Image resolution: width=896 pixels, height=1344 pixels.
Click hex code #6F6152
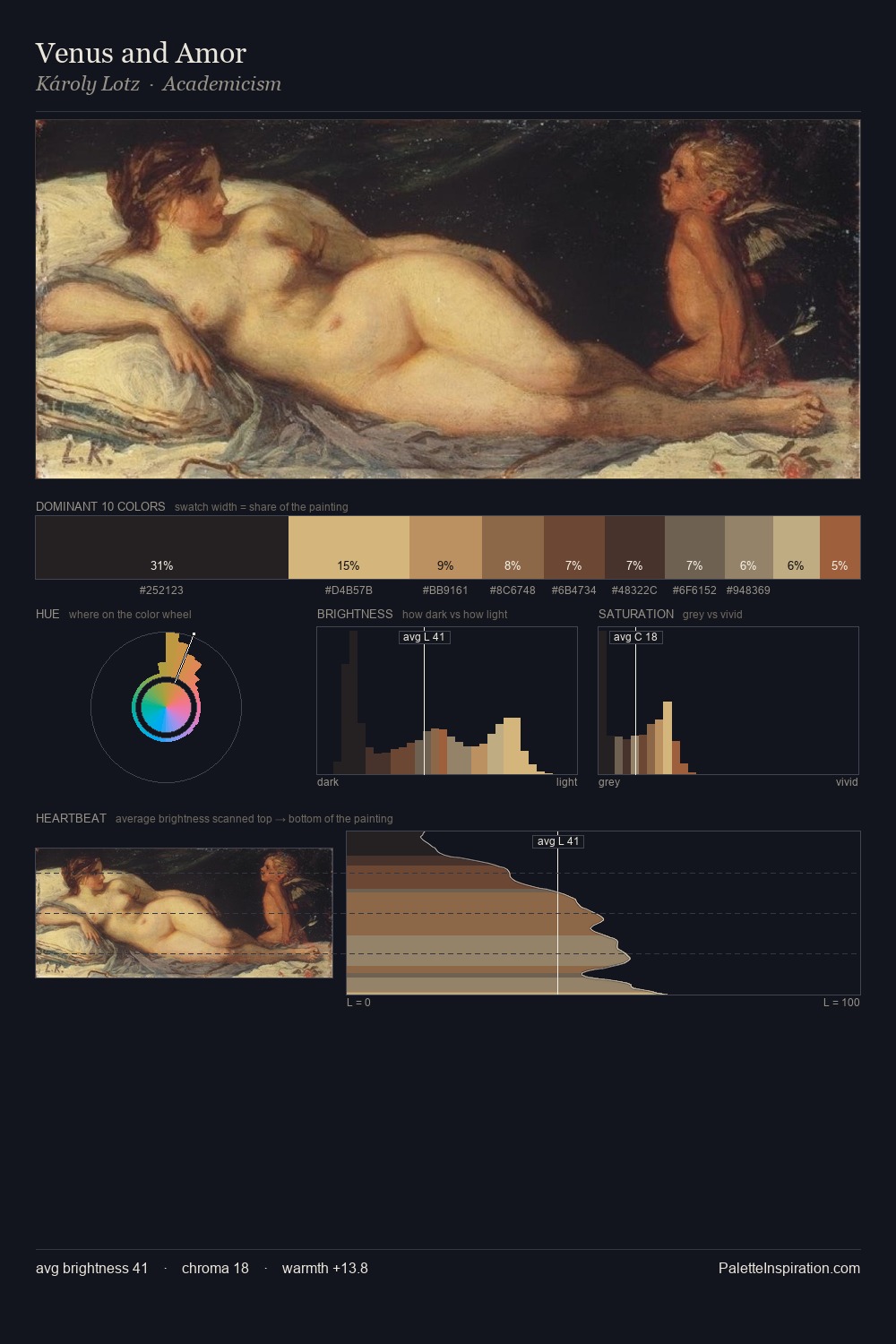pos(694,590)
